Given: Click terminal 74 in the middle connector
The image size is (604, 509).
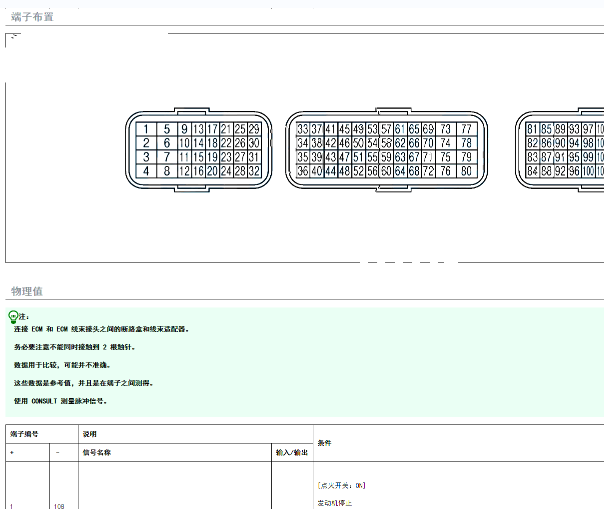Looking at the screenshot, I should coord(446,143).
